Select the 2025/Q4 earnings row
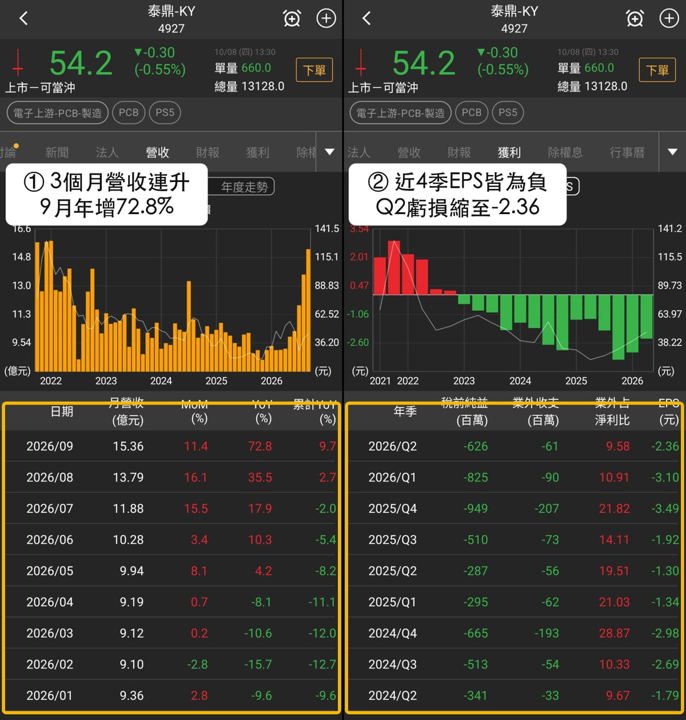The image size is (686, 720). pos(514,509)
